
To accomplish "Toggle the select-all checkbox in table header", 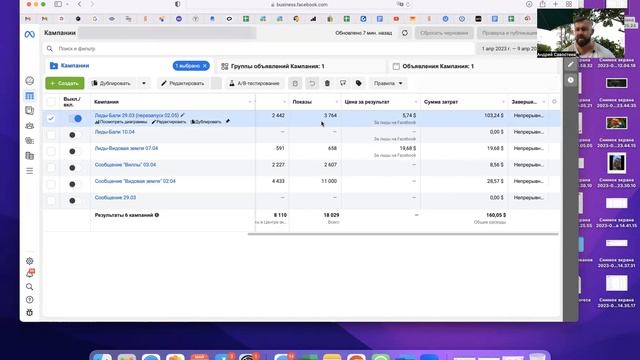I will 51,102.
